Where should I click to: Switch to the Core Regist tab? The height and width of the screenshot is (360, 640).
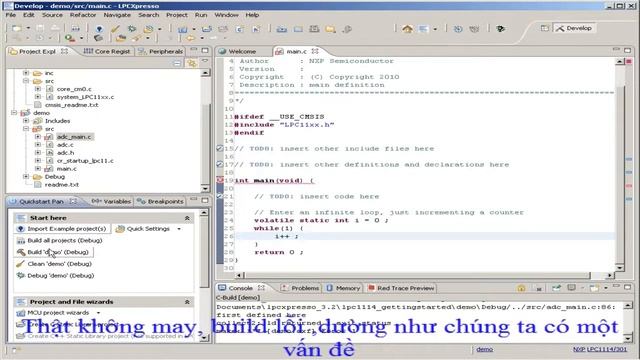[107, 51]
